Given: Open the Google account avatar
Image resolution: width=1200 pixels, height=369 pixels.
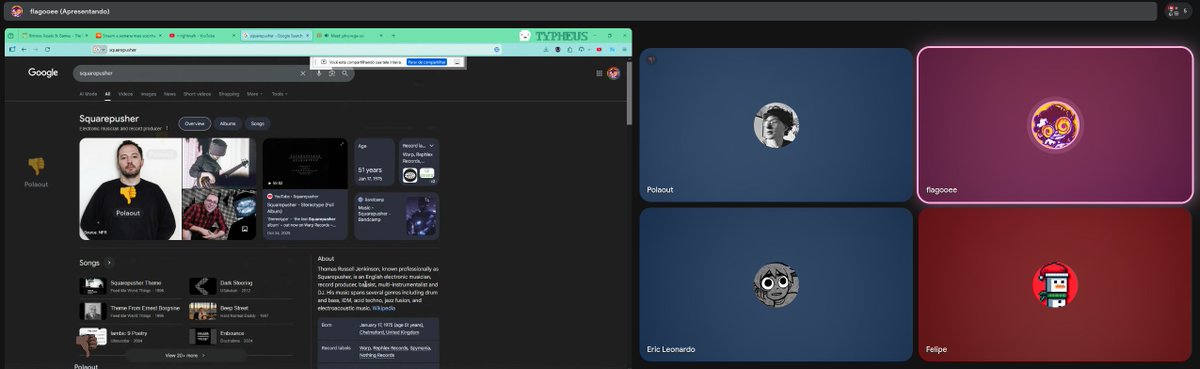Looking at the screenshot, I should 613,73.
